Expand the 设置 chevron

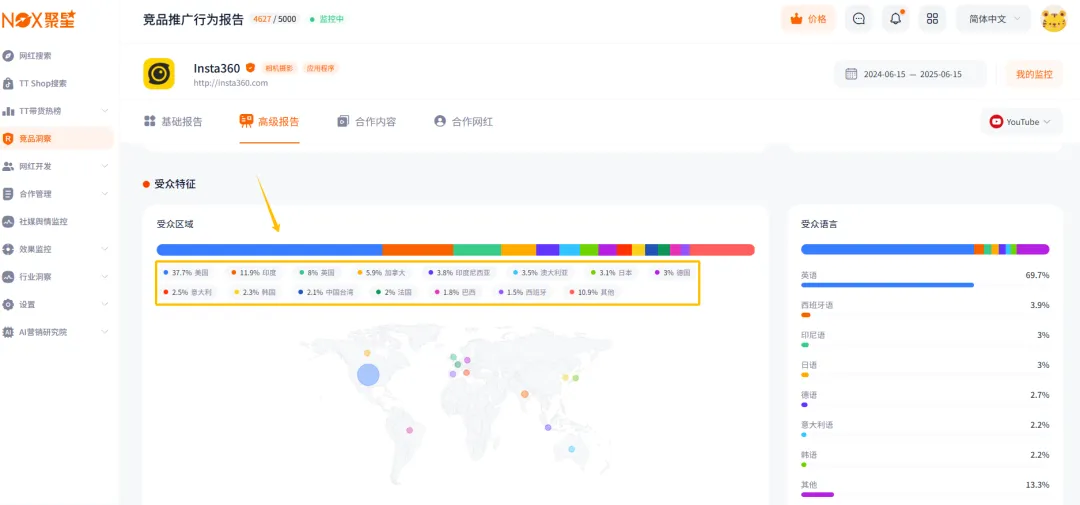[105, 304]
